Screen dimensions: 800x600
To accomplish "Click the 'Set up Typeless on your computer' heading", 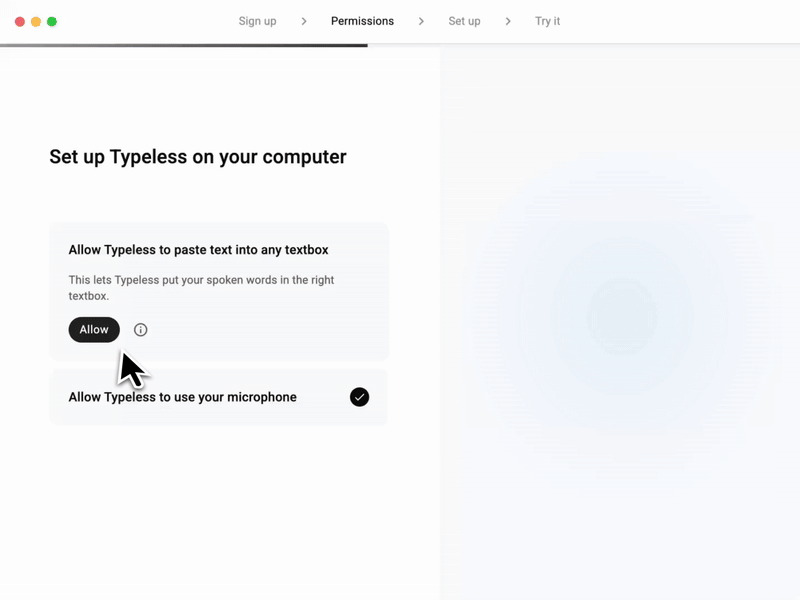I will 198,157.
